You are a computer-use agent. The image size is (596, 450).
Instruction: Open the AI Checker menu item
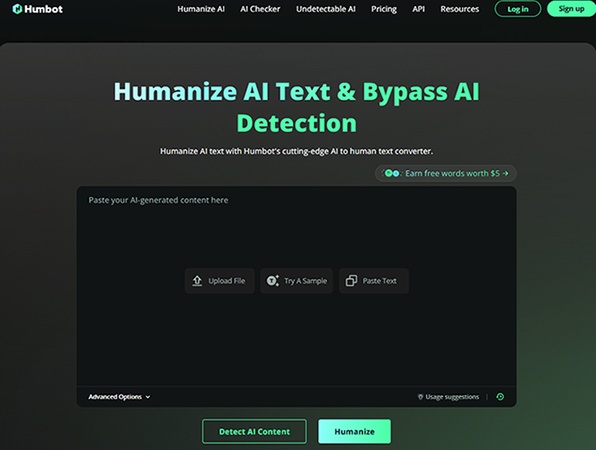(x=260, y=9)
